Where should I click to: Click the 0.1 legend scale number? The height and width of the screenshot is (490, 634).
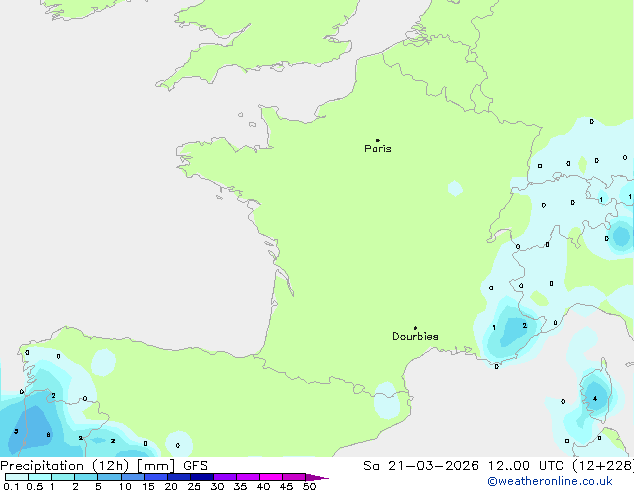point(11,486)
